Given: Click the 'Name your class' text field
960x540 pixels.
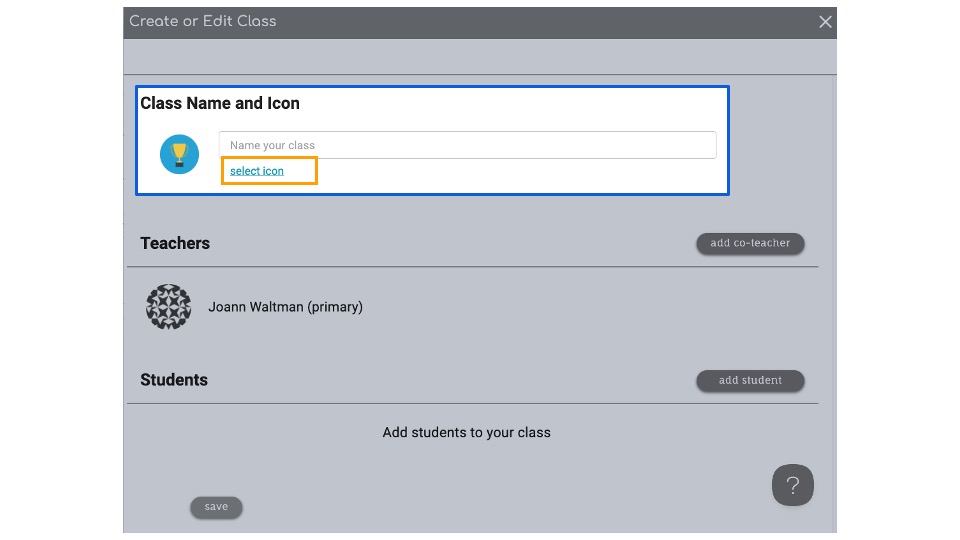Looking at the screenshot, I should pos(467,145).
